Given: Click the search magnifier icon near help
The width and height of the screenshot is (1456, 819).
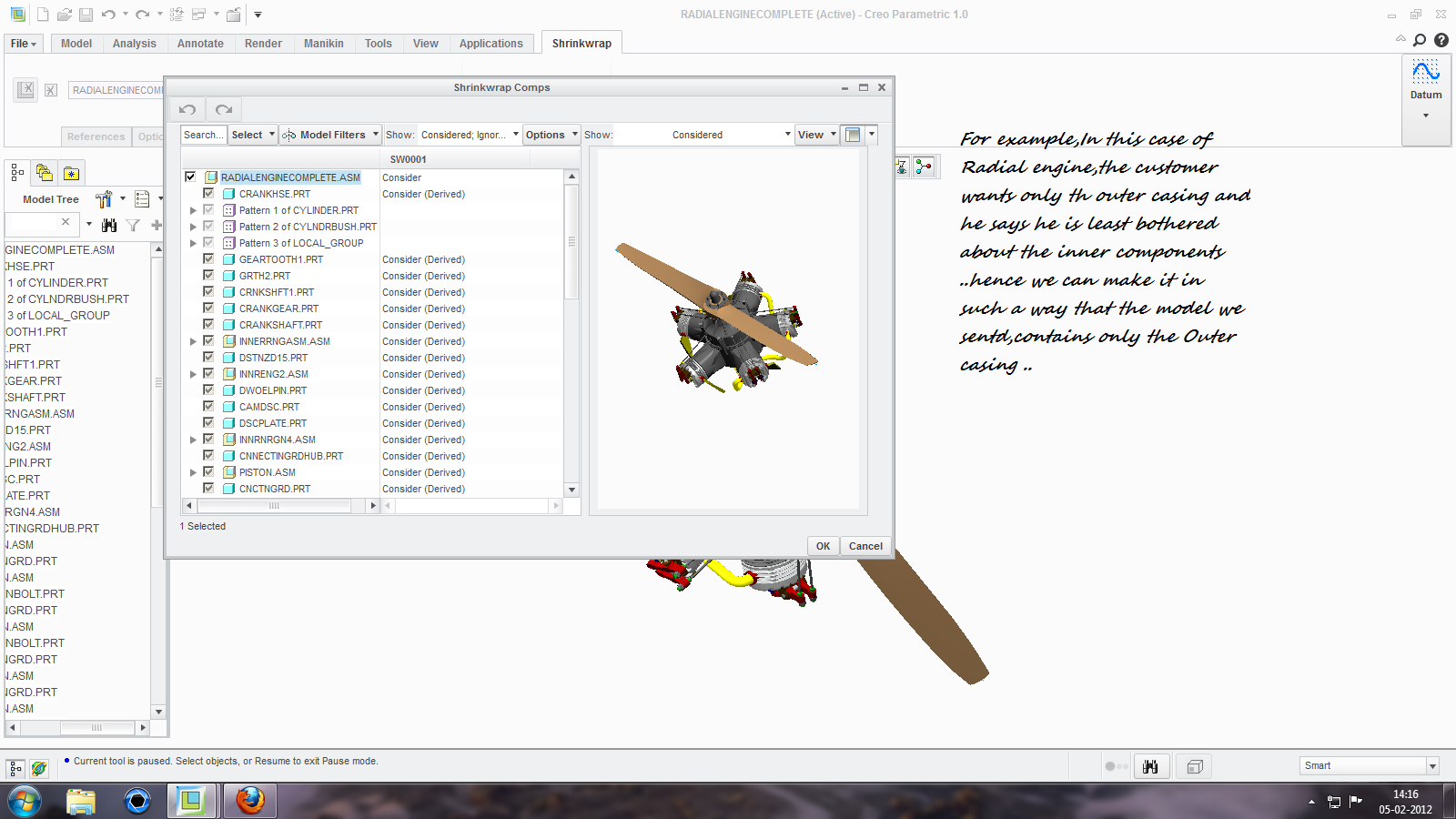Looking at the screenshot, I should pos(1420,40).
